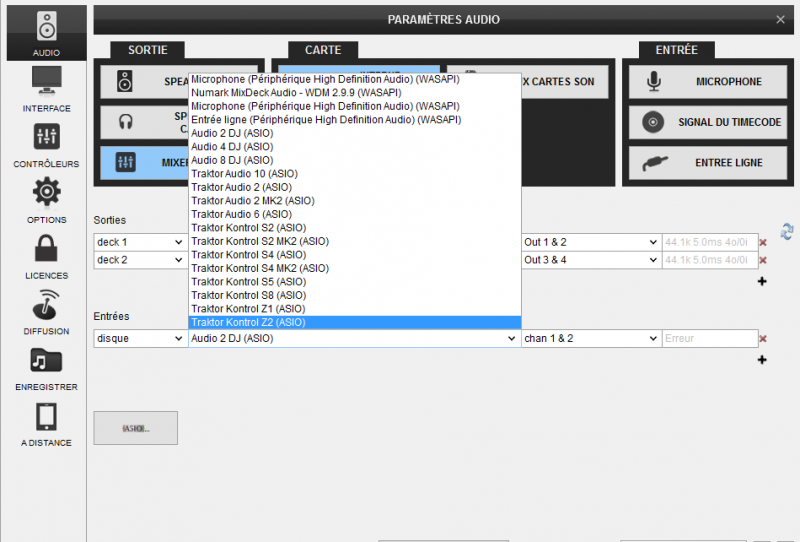Open the Contrôleurs settings section
This screenshot has width=800, height=542.
tap(46, 145)
